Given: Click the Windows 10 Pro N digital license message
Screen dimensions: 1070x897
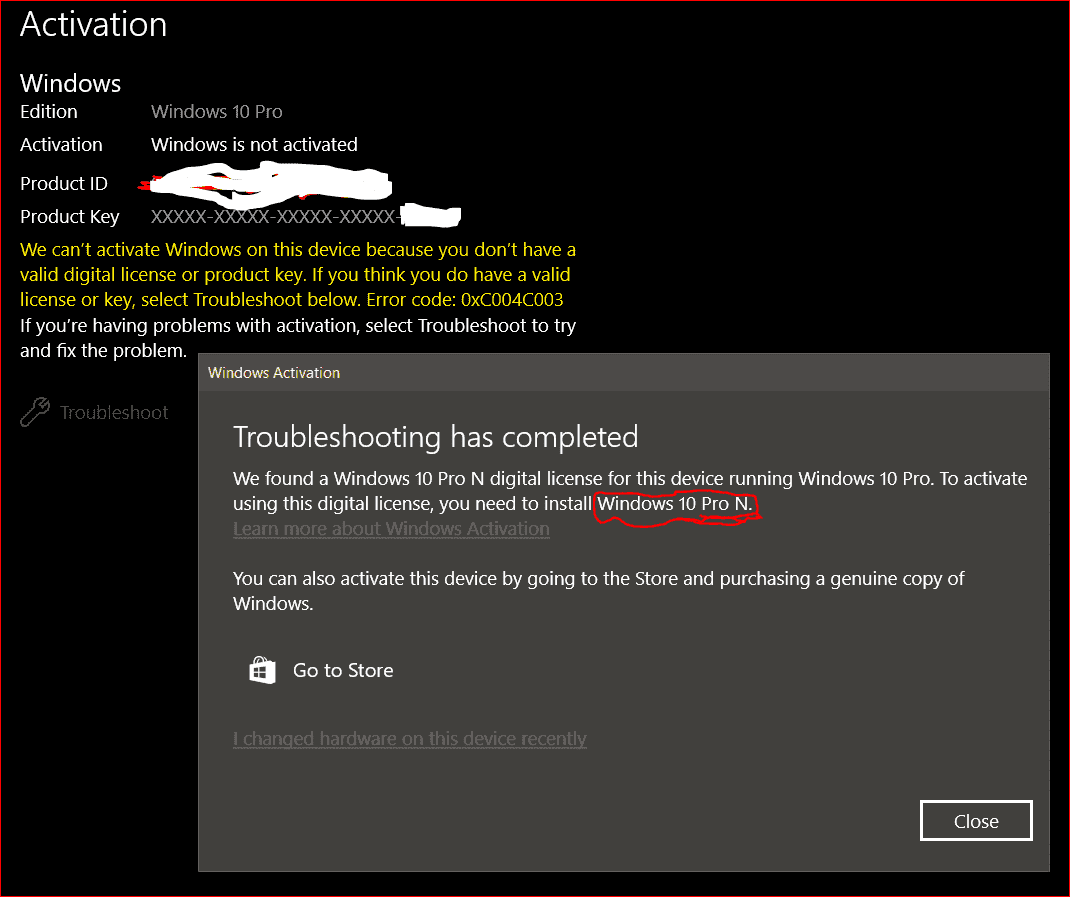Looking at the screenshot, I should coord(630,491).
